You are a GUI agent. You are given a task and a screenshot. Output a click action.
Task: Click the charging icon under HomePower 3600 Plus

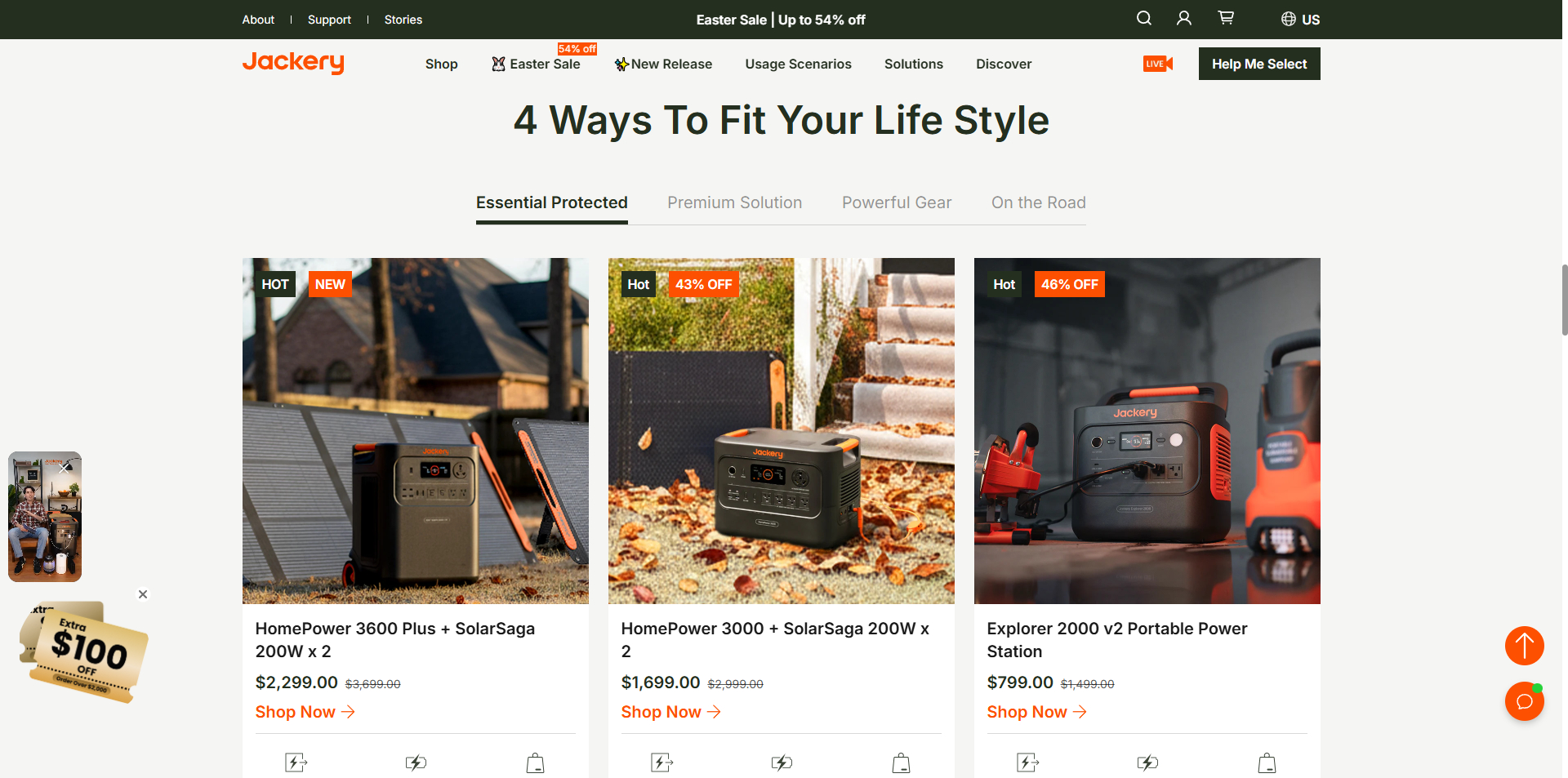click(416, 762)
